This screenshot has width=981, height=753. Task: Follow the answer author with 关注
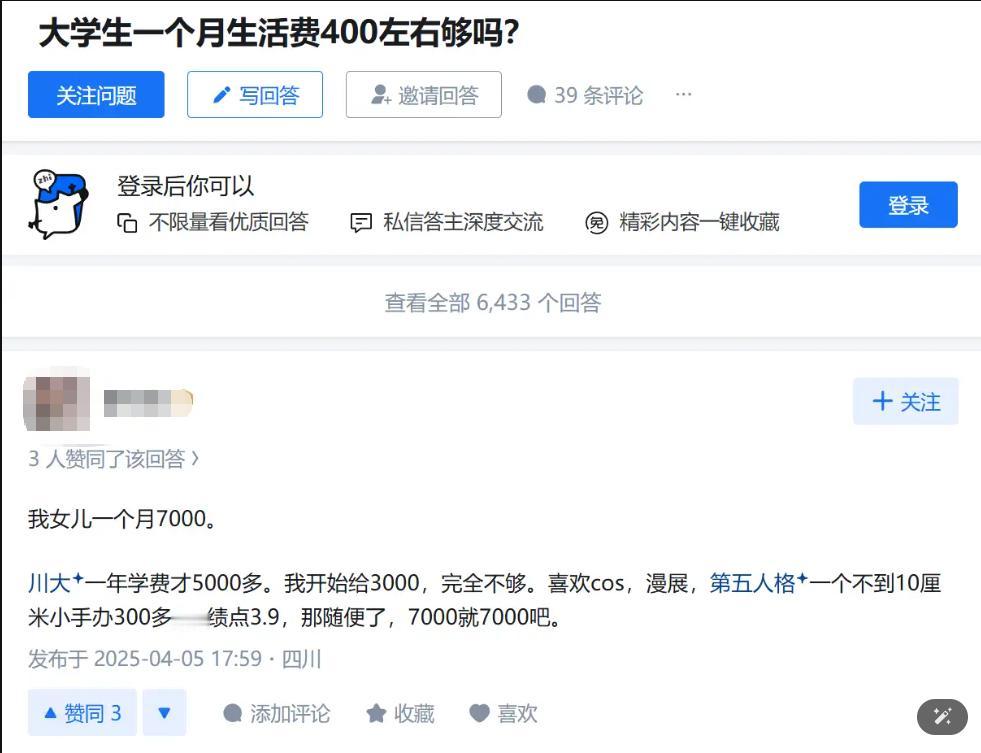(x=905, y=401)
